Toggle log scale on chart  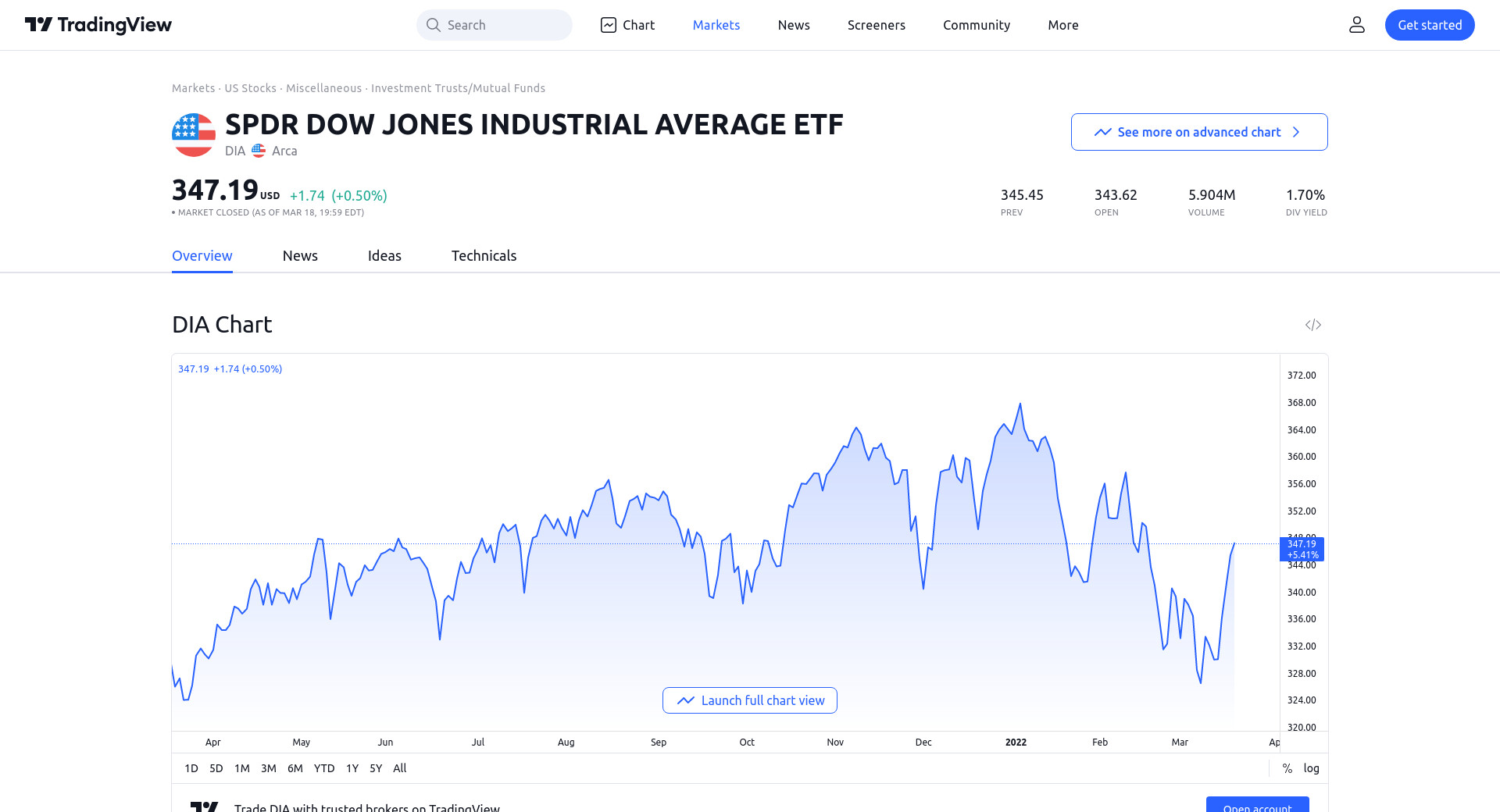click(x=1312, y=768)
